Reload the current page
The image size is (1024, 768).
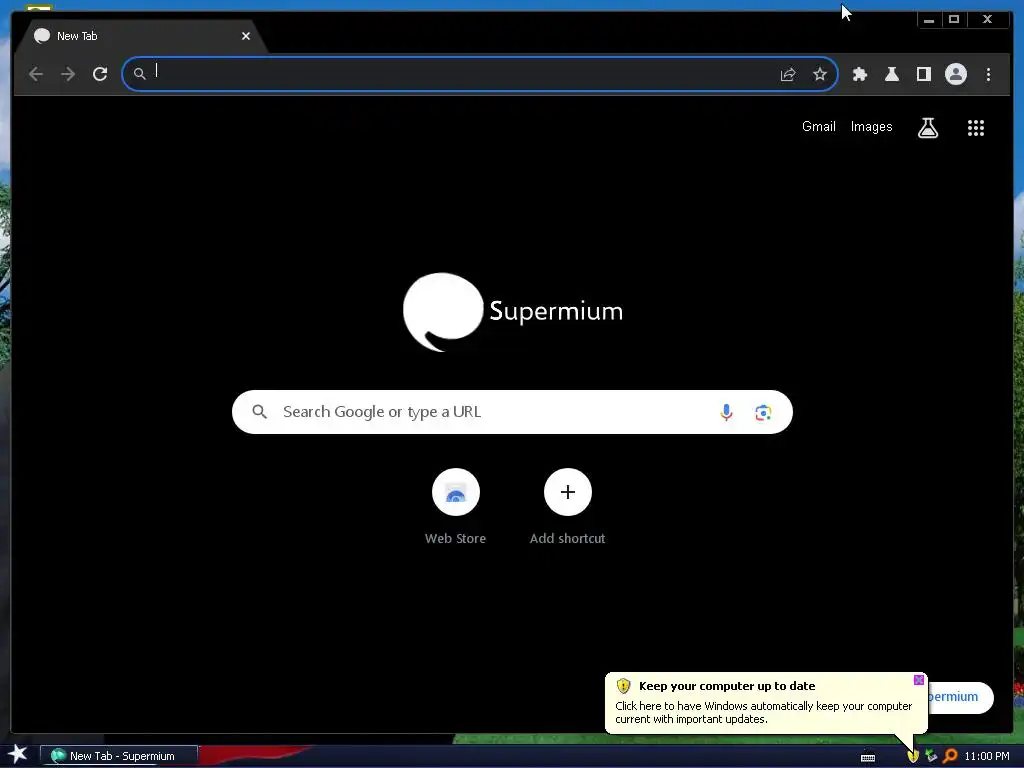pyautogui.click(x=100, y=74)
